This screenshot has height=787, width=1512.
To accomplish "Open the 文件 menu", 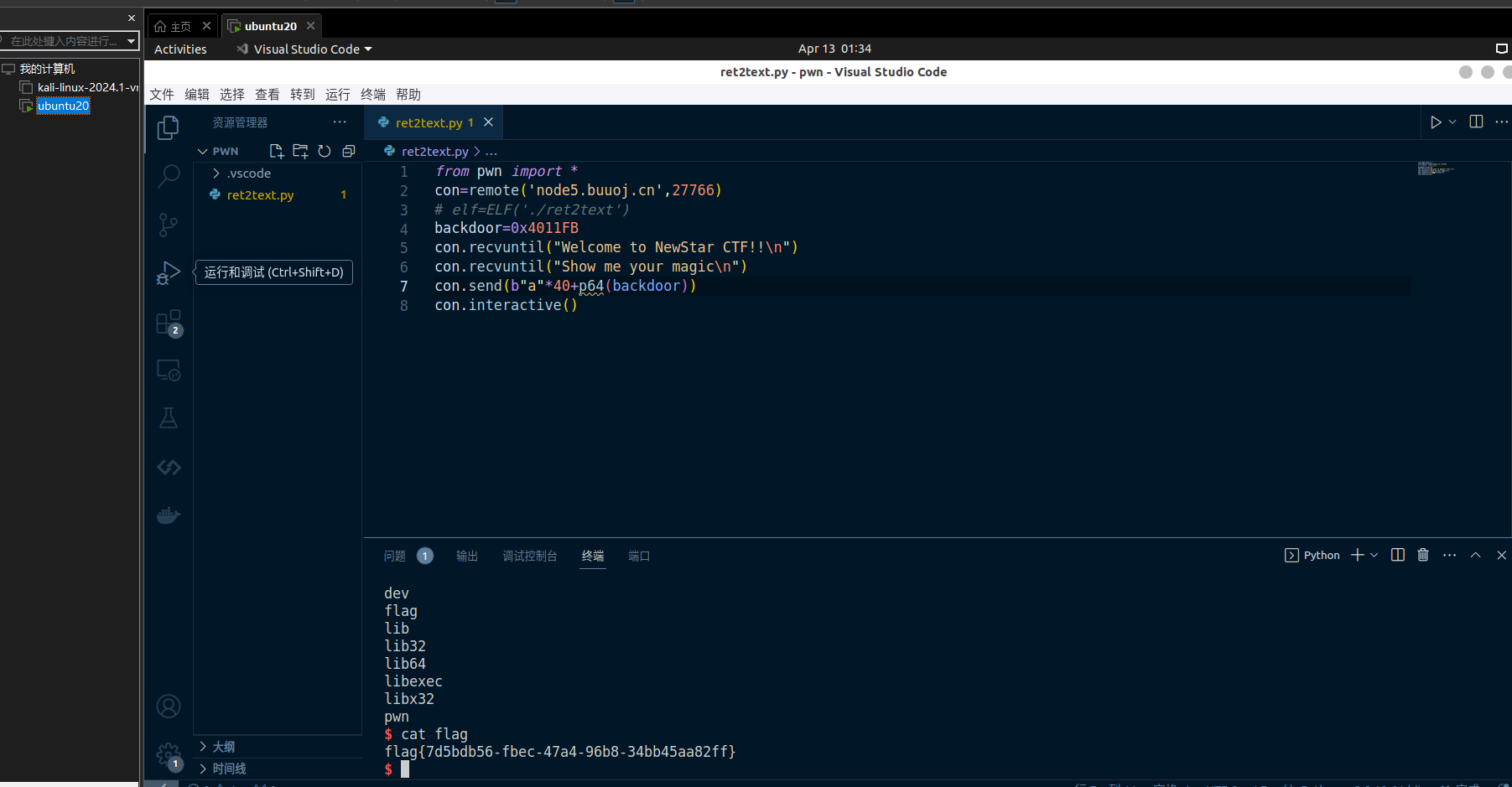I will tap(162, 95).
